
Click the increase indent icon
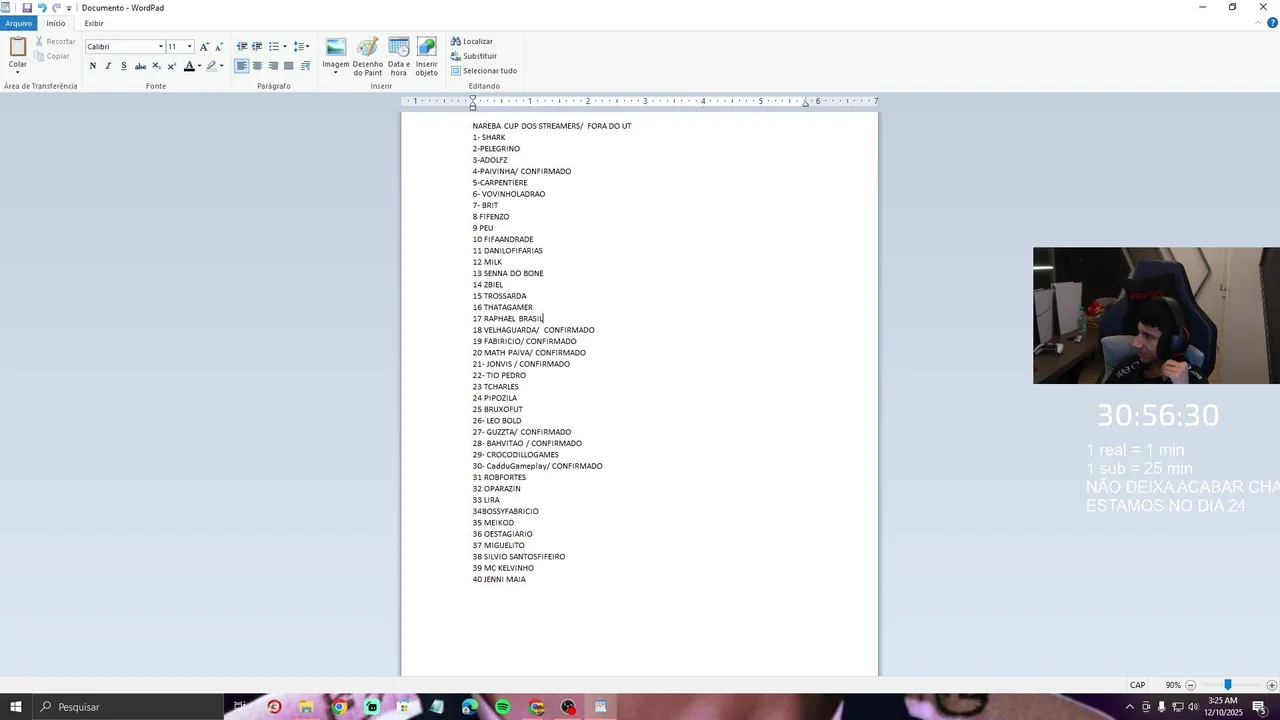click(257, 46)
